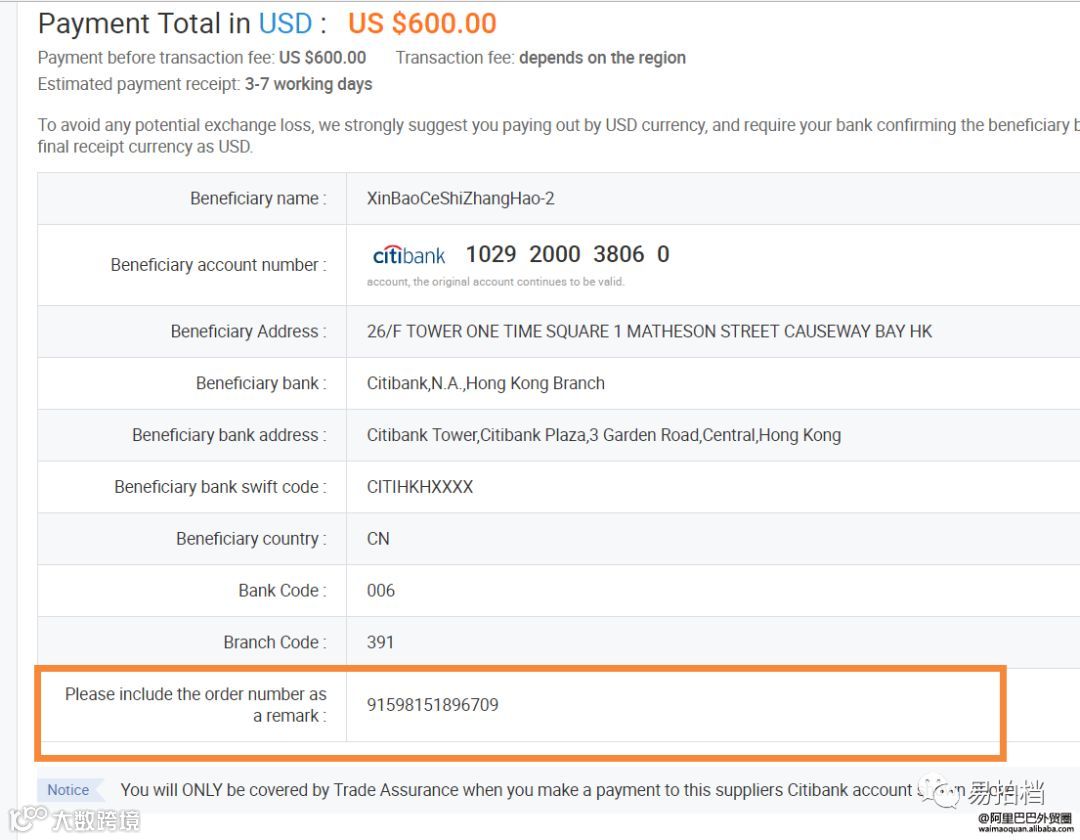Click the 'depends on the region' transaction fee
Screen dimensions: 1080x840
pyautogui.click(x=602, y=58)
